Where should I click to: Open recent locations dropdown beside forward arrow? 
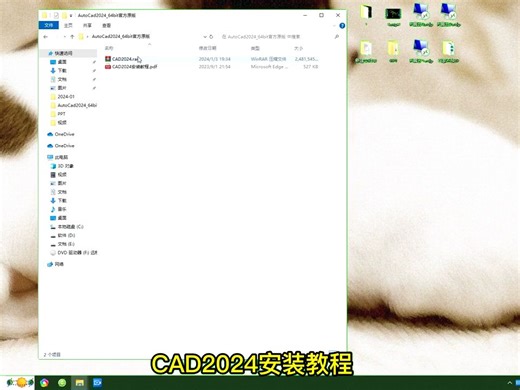pos(65,37)
